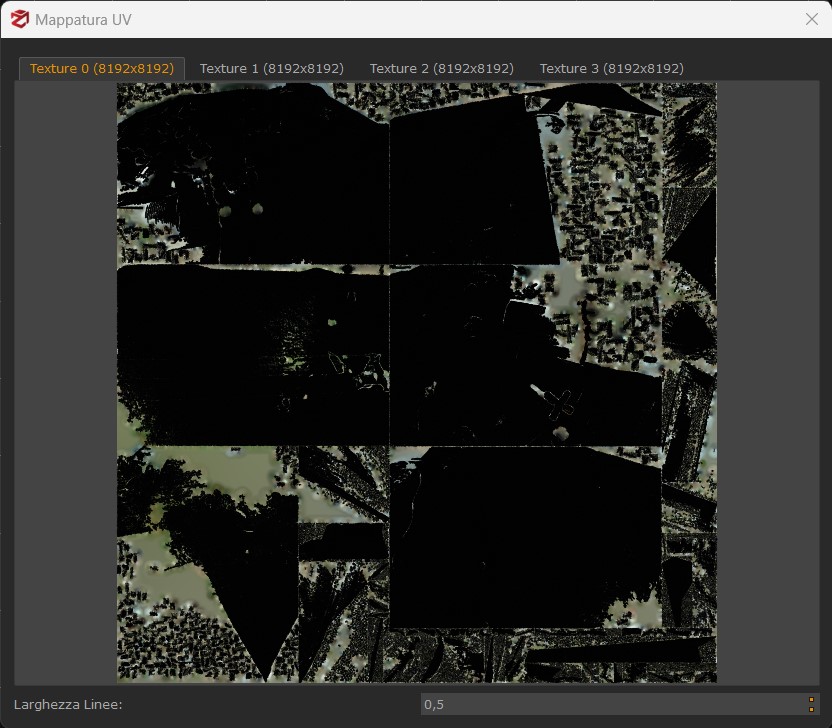Click the Larghezza Linee label

(68, 704)
